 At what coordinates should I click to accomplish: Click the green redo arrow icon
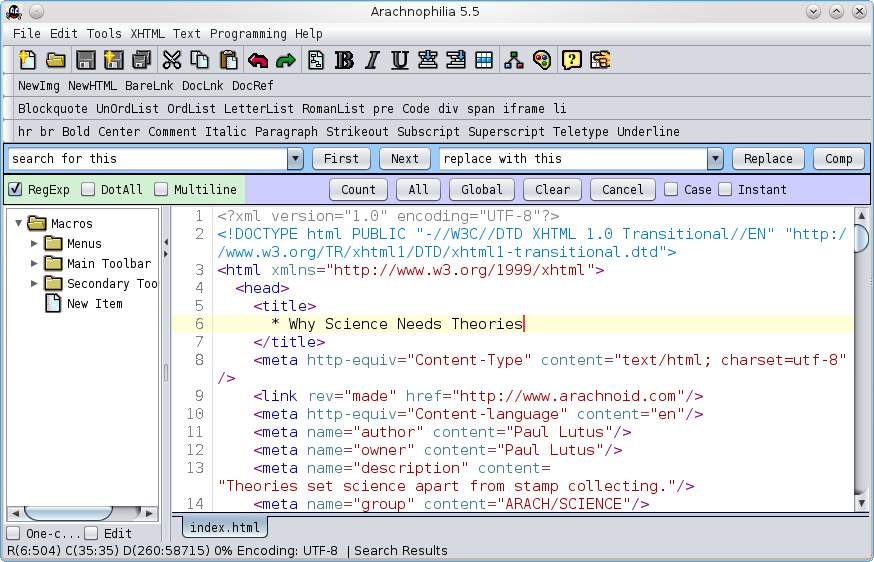[286, 60]
